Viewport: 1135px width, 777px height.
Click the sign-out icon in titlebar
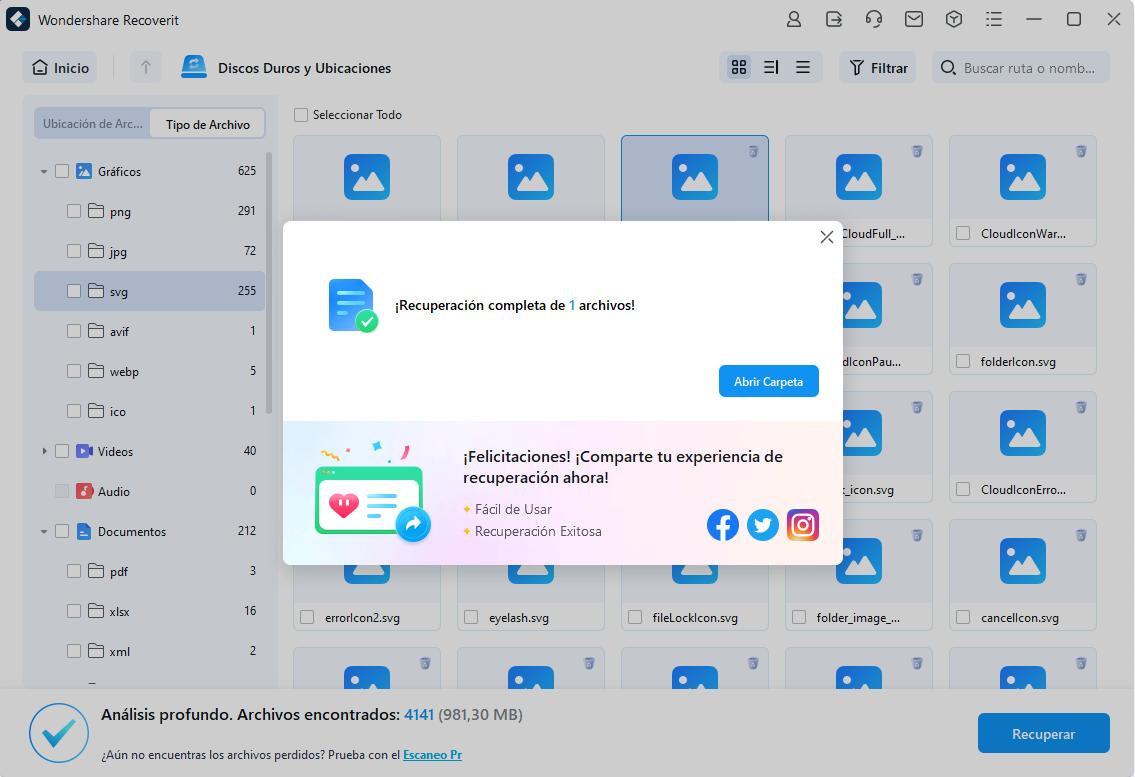tap(834, 19)
